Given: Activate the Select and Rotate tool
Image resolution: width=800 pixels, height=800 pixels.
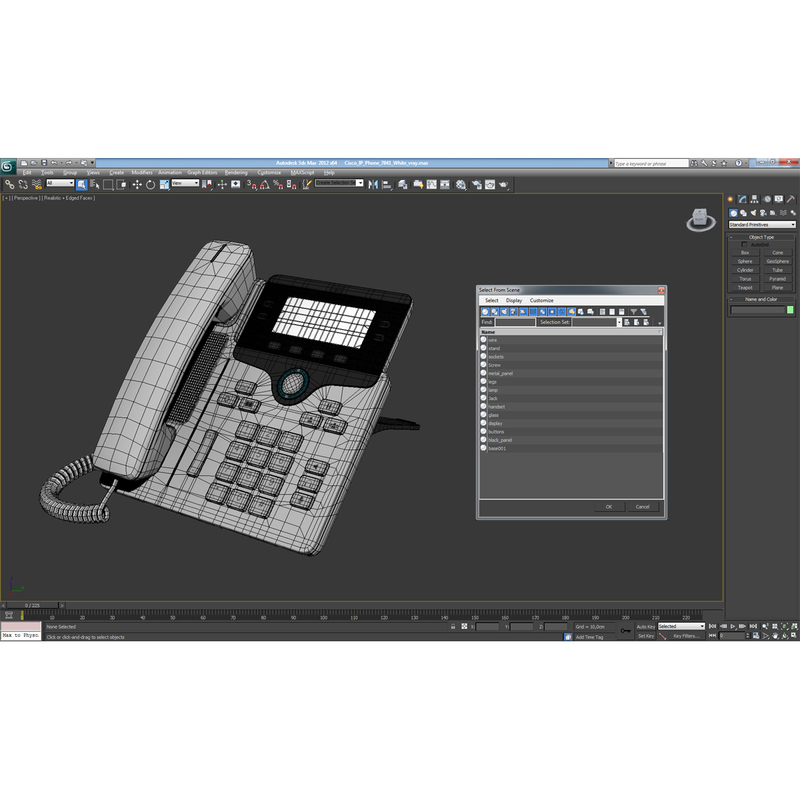Looking at the screenshot, I should (150, 185).
